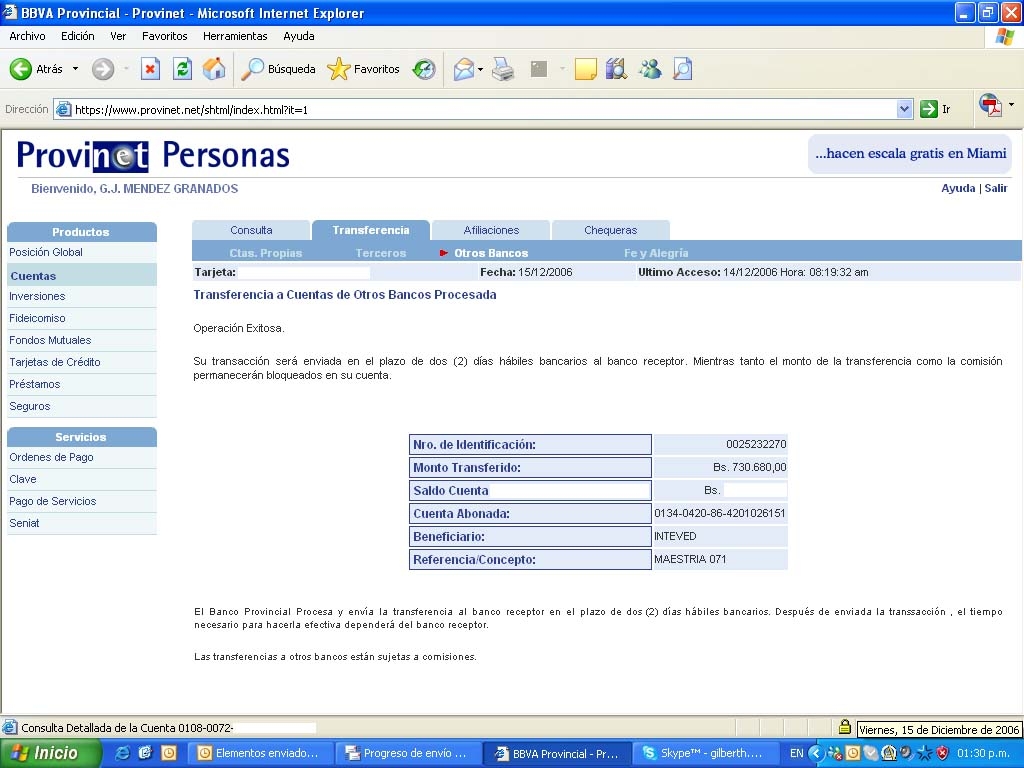
Task: Click the page magnifier toolbar icon
Action: (682, 69)
